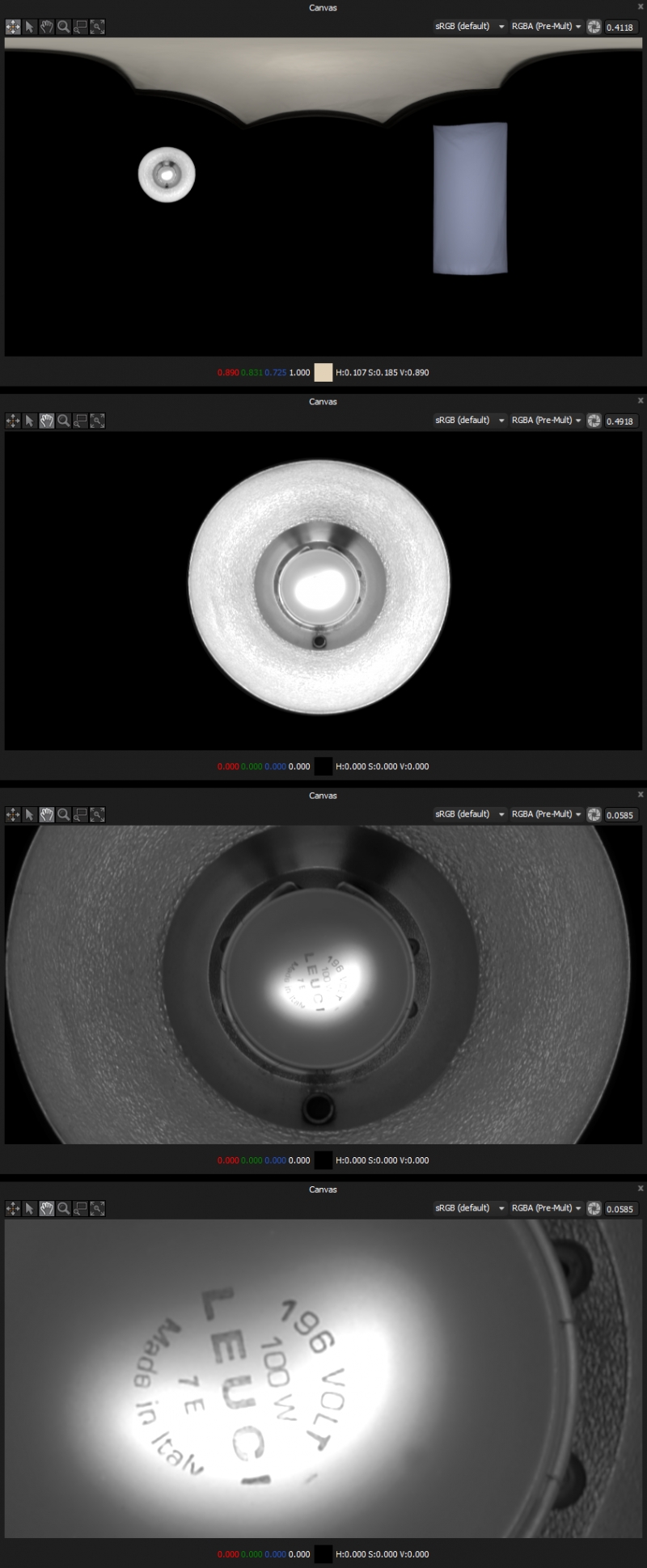
Task: Click the bluish softbox rectangle in top canvas
Action: [470, 199]
